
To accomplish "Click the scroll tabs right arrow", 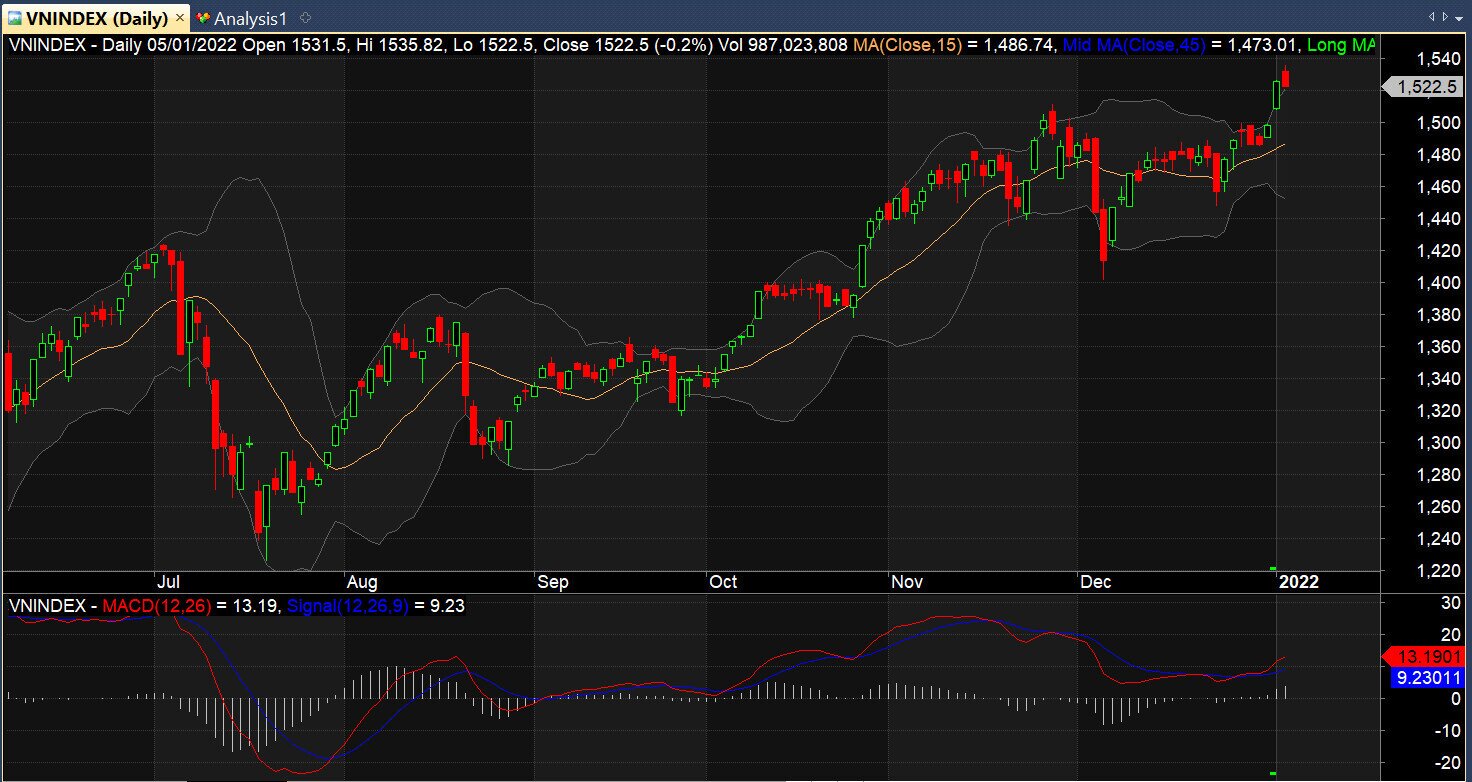I will click(x=1443, y=16).
